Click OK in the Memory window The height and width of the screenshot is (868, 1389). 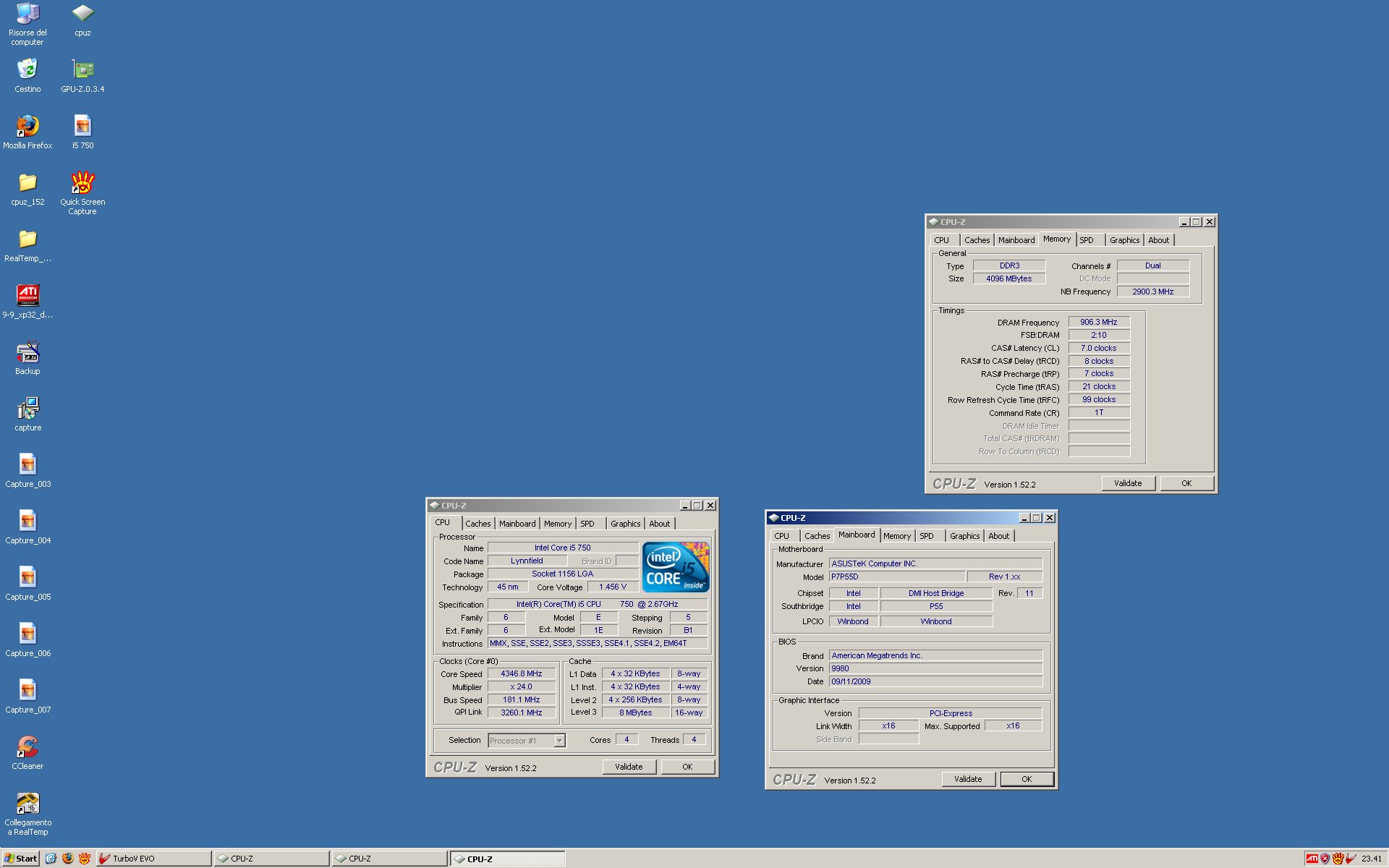click(x=1186, y=483)
